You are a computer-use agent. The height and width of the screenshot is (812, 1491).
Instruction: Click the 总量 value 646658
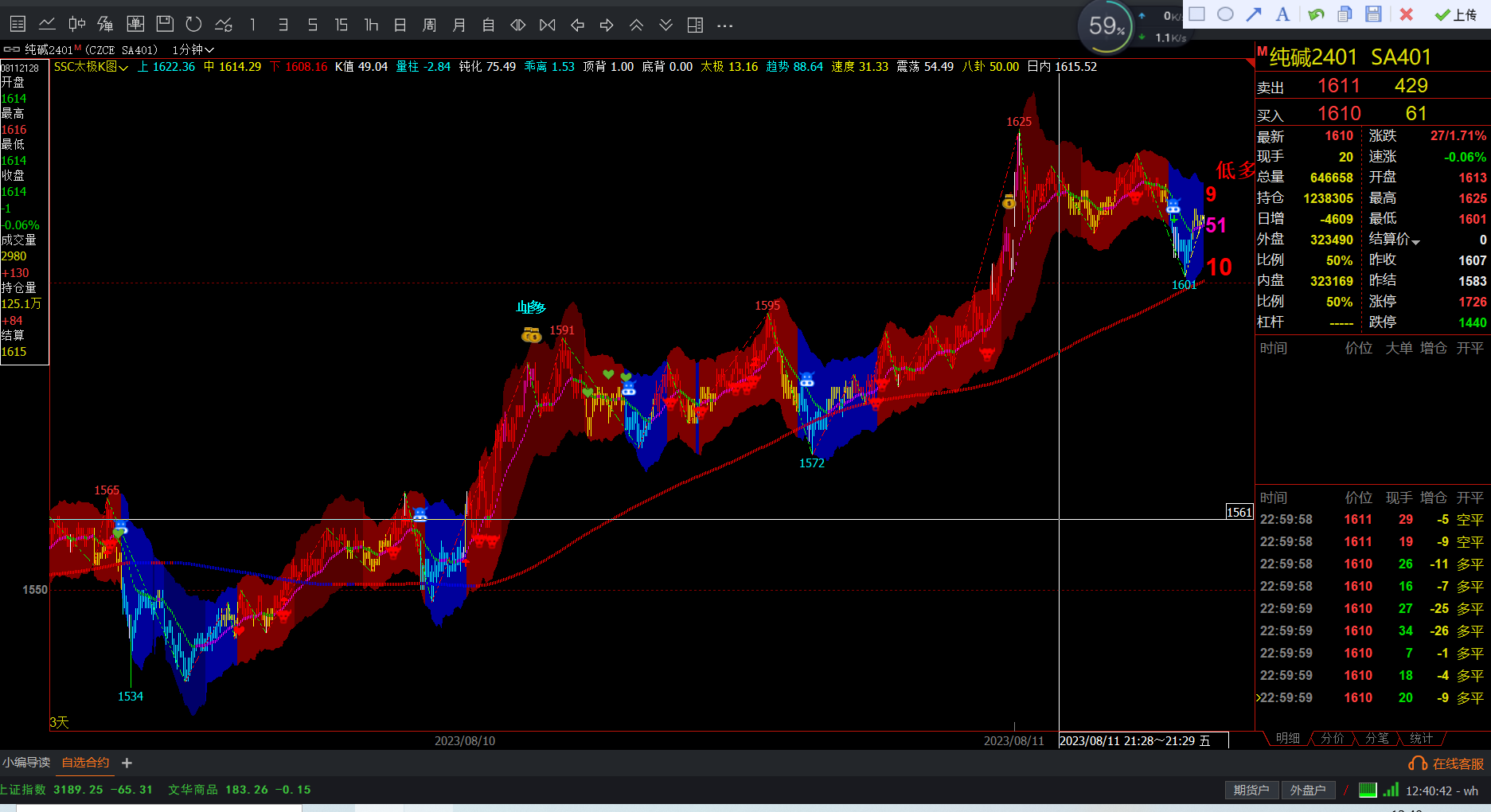[1331, 178]
